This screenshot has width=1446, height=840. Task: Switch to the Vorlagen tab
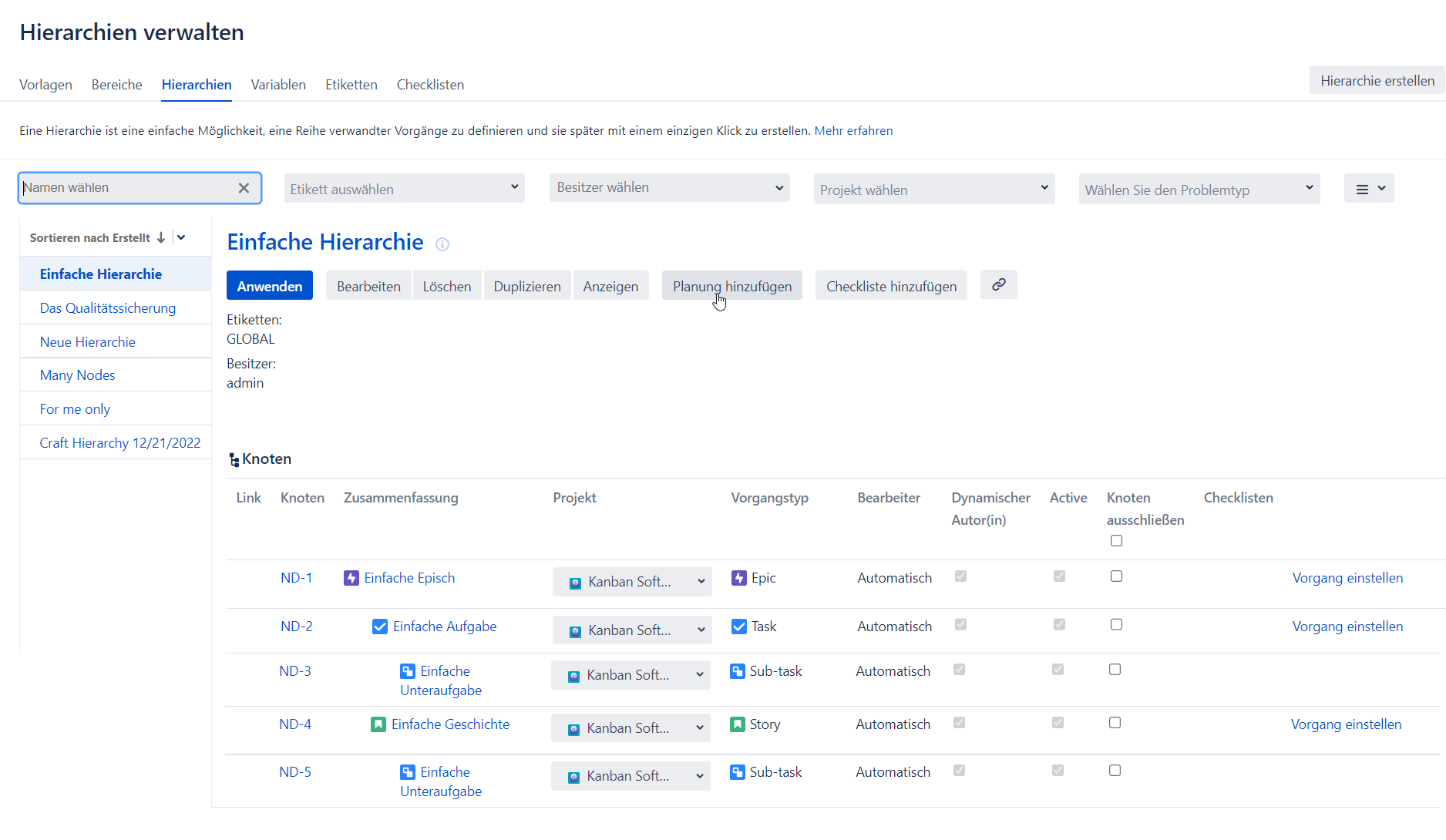pos(45,85)
